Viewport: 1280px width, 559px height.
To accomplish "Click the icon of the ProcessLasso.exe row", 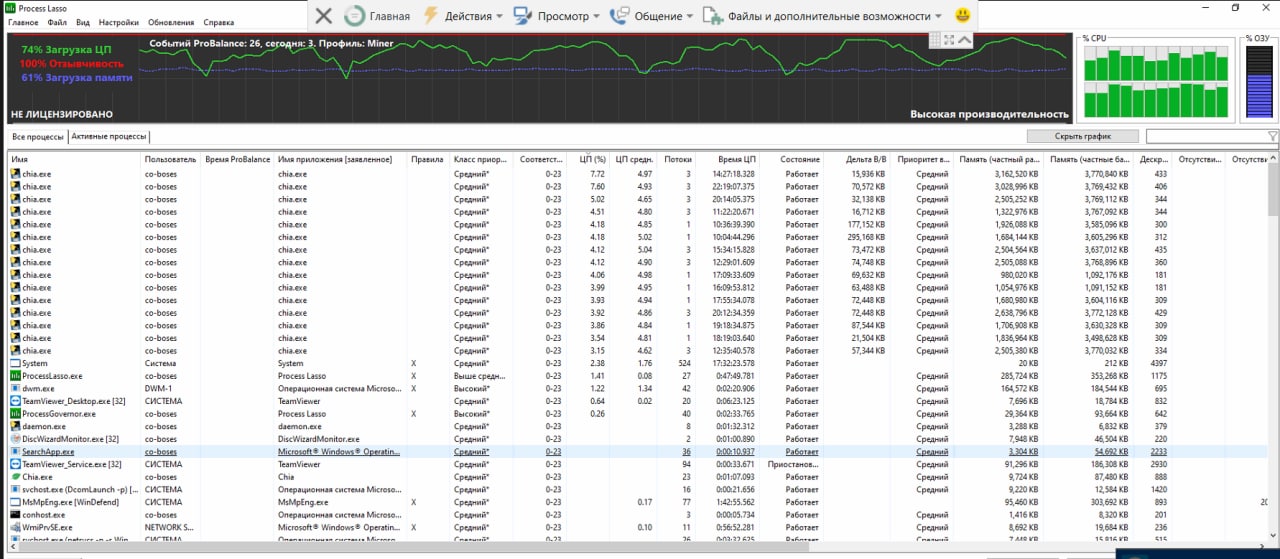I will 15,376.
